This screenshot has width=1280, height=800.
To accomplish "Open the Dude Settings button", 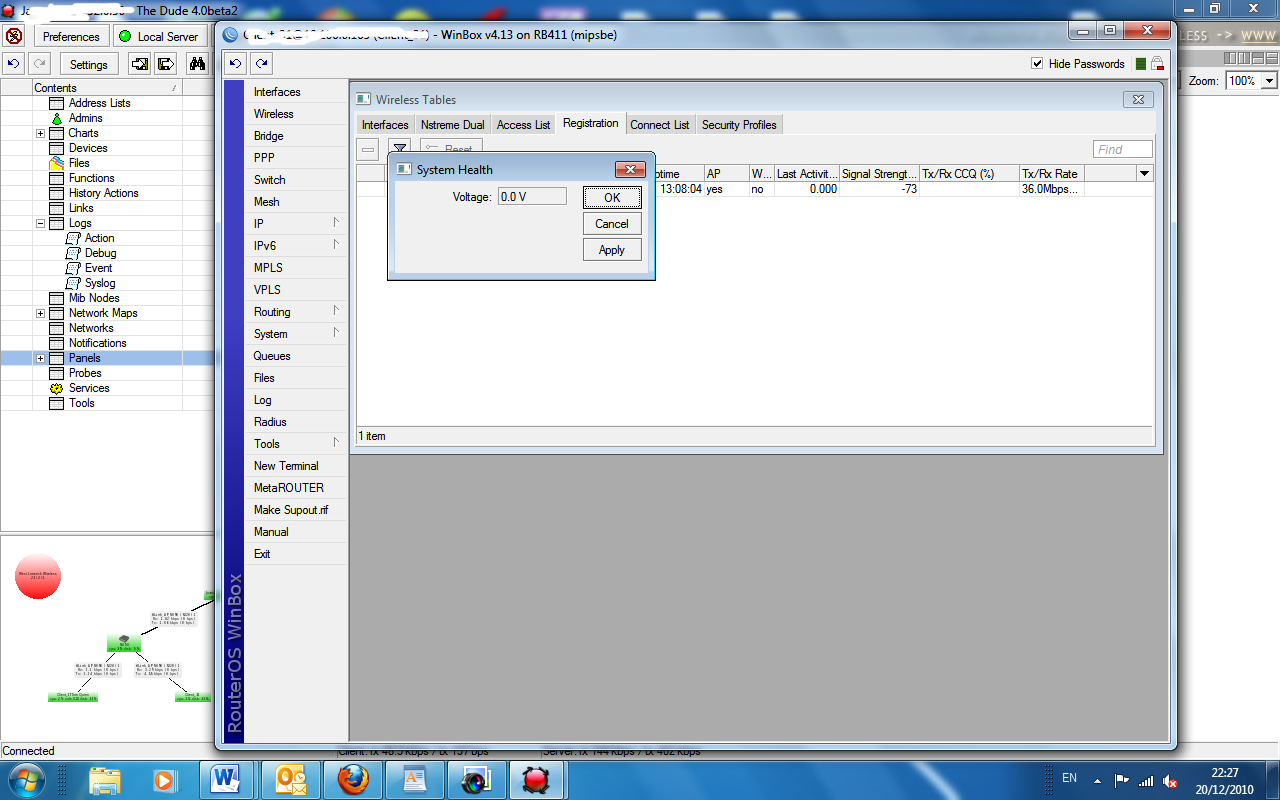I will tap(88, 64).
